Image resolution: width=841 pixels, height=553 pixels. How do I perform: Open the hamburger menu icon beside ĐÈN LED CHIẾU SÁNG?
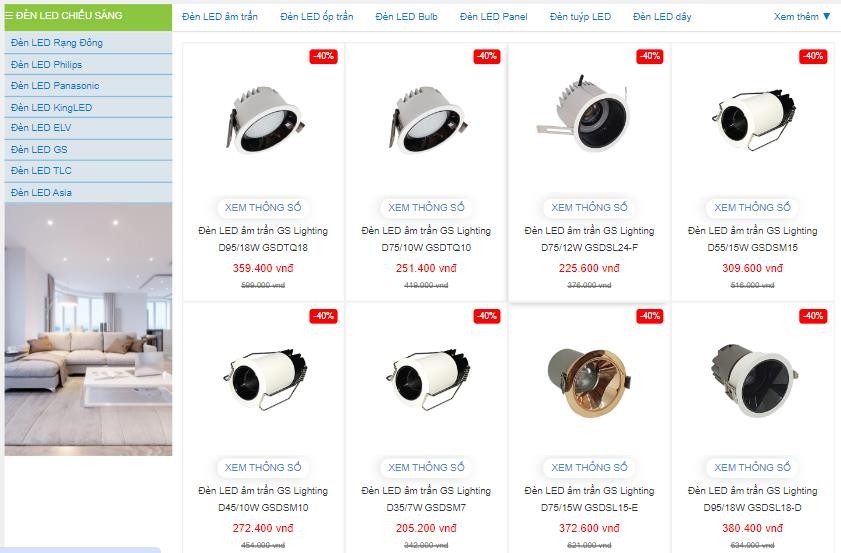click(9, 16)
